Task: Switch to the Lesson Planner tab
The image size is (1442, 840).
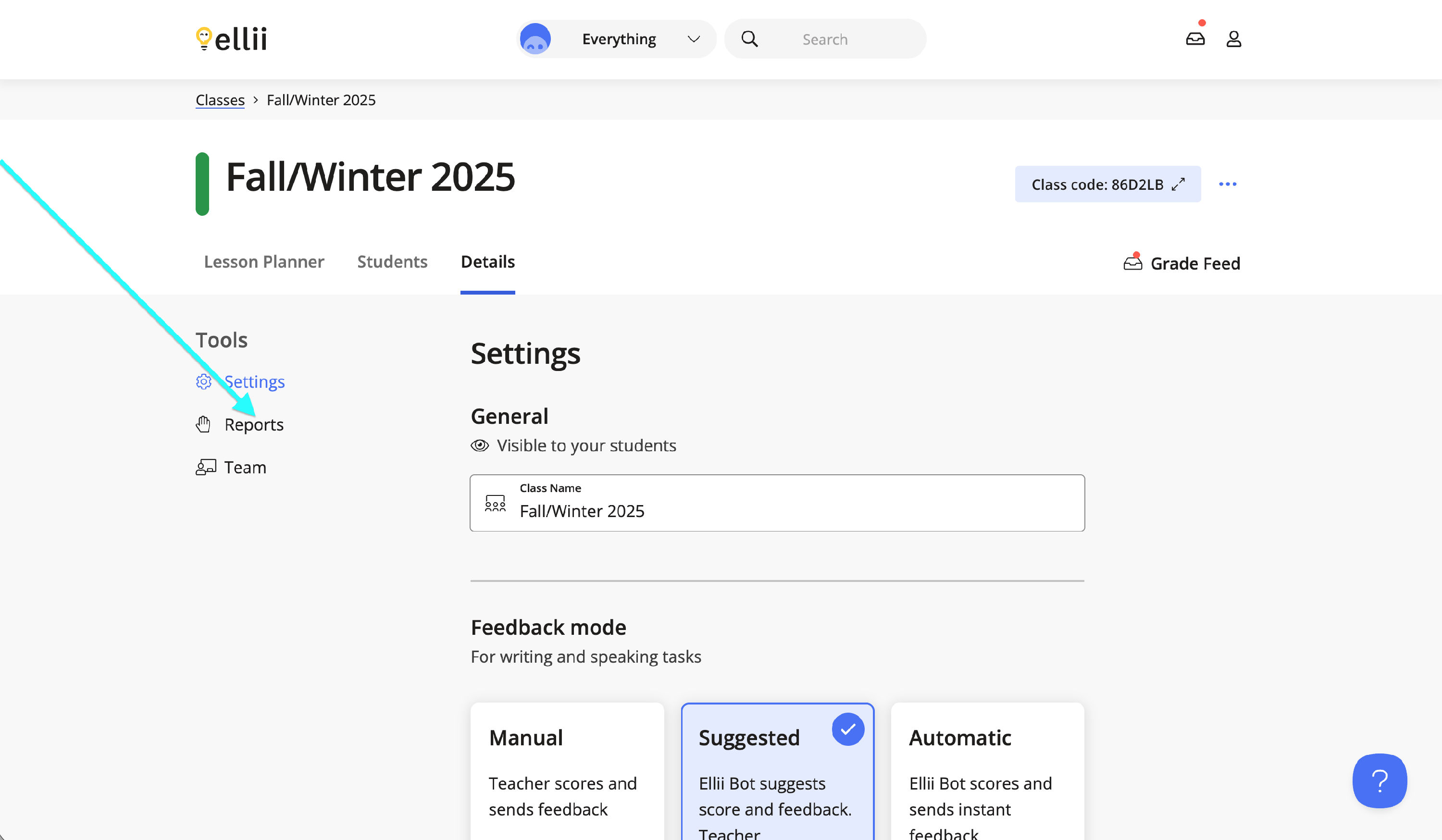Action: coord(264,261)
